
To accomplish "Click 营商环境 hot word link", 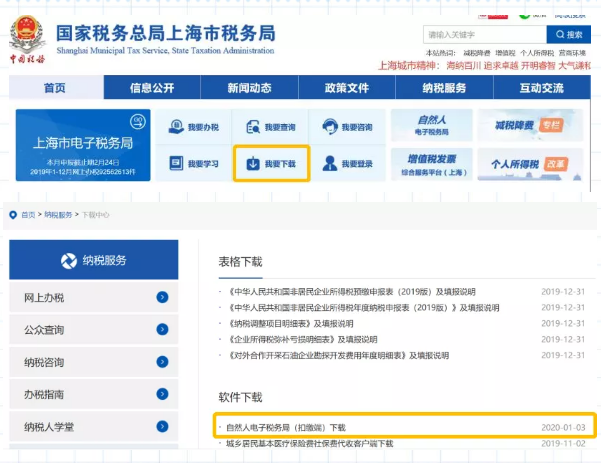I will tap(572, 53).
